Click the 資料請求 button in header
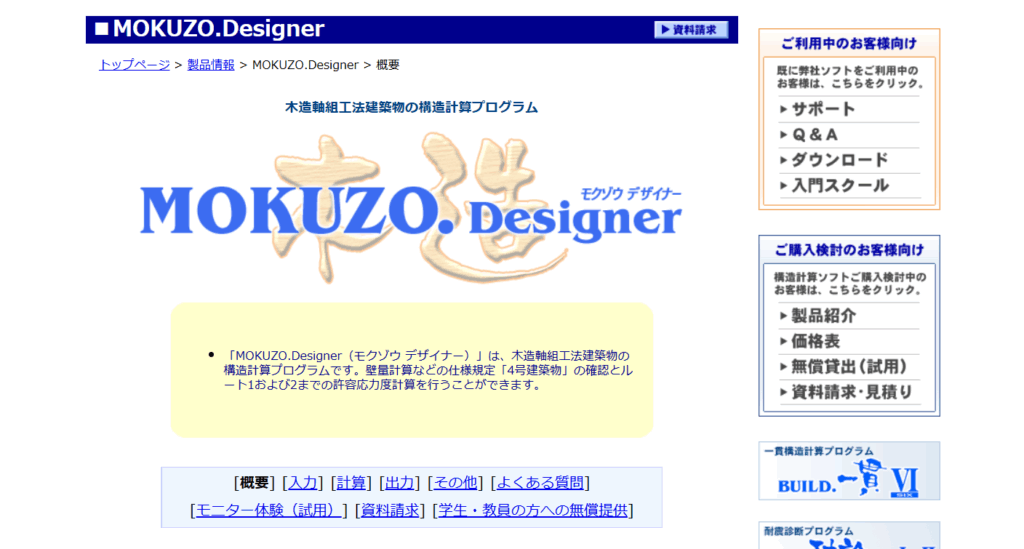 pos(691,29)
